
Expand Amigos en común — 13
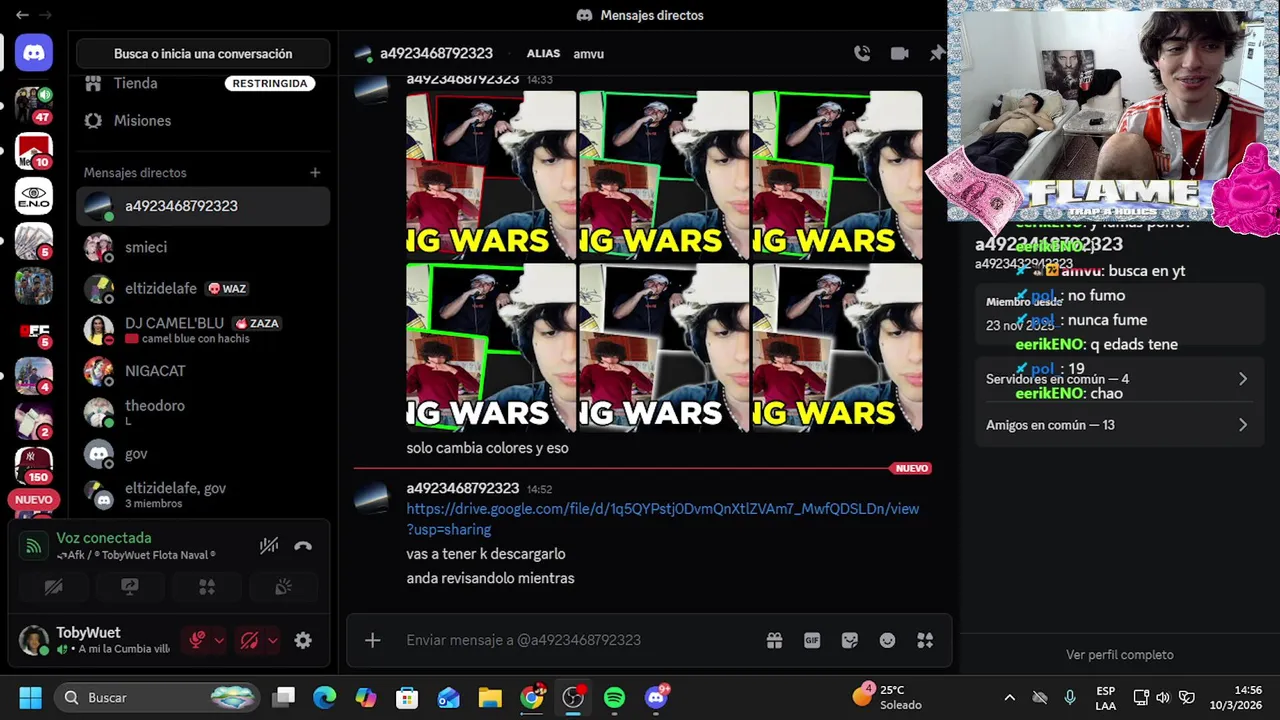coord(1118,425)
